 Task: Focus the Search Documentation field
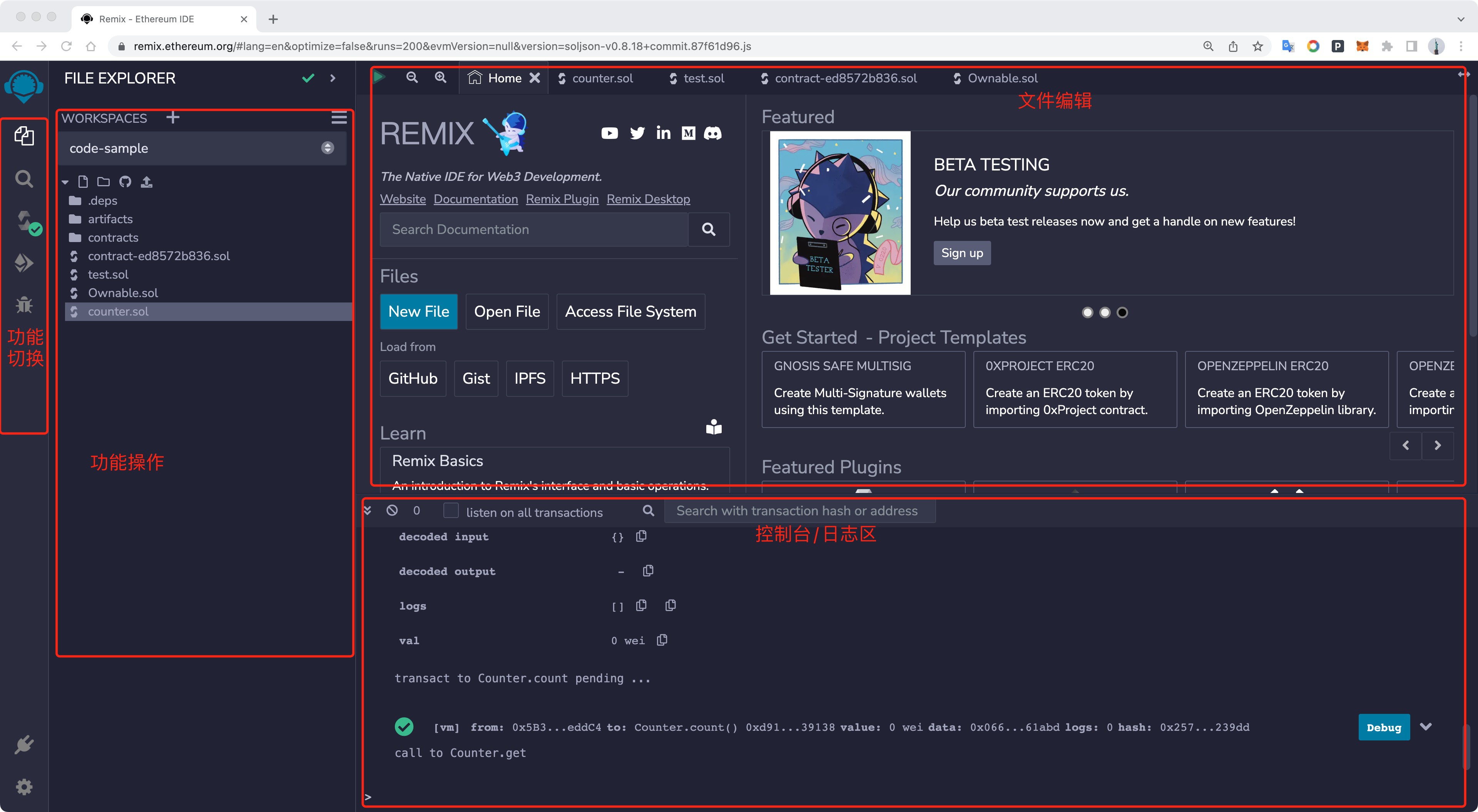point(533,229)
